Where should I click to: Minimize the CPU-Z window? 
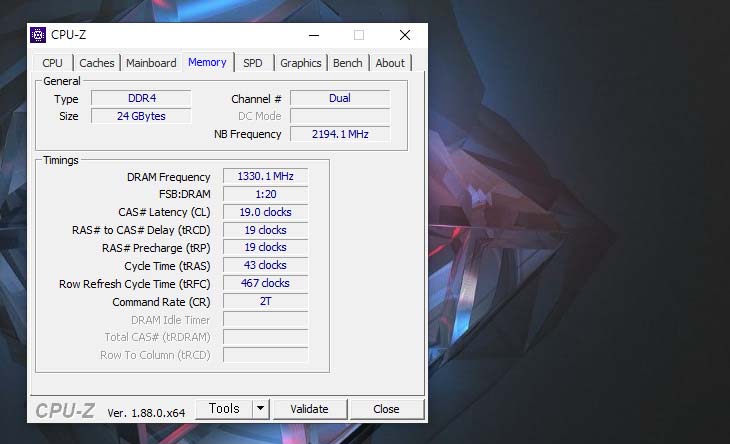[314, 35]
